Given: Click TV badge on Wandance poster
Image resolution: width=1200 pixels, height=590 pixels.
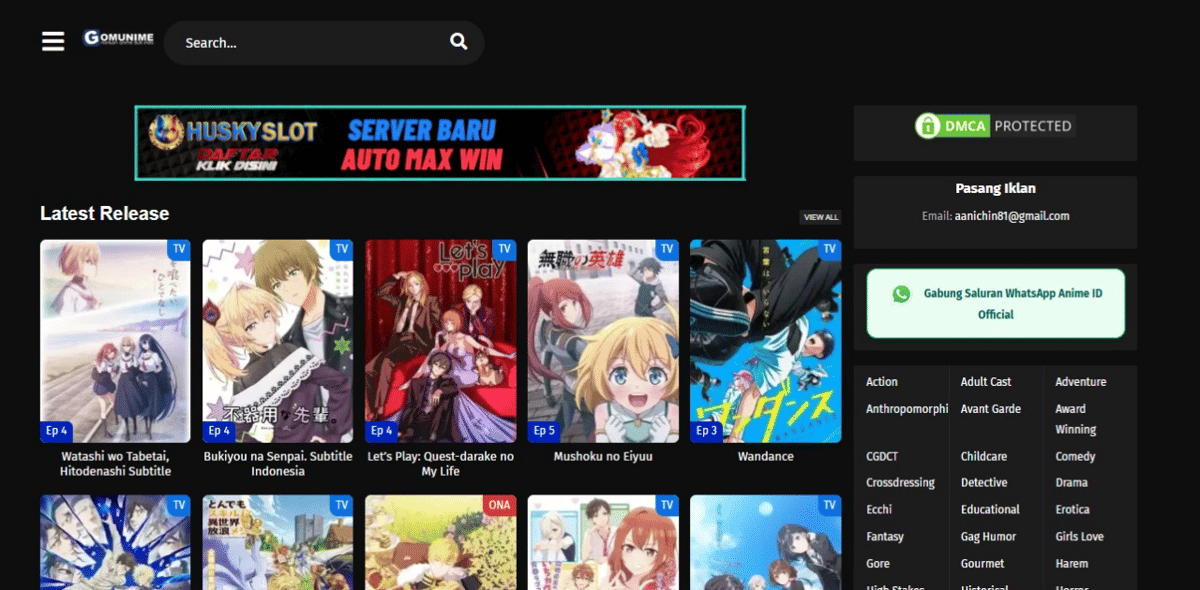Looking at the screenshot, I should [x=829, y=249].
